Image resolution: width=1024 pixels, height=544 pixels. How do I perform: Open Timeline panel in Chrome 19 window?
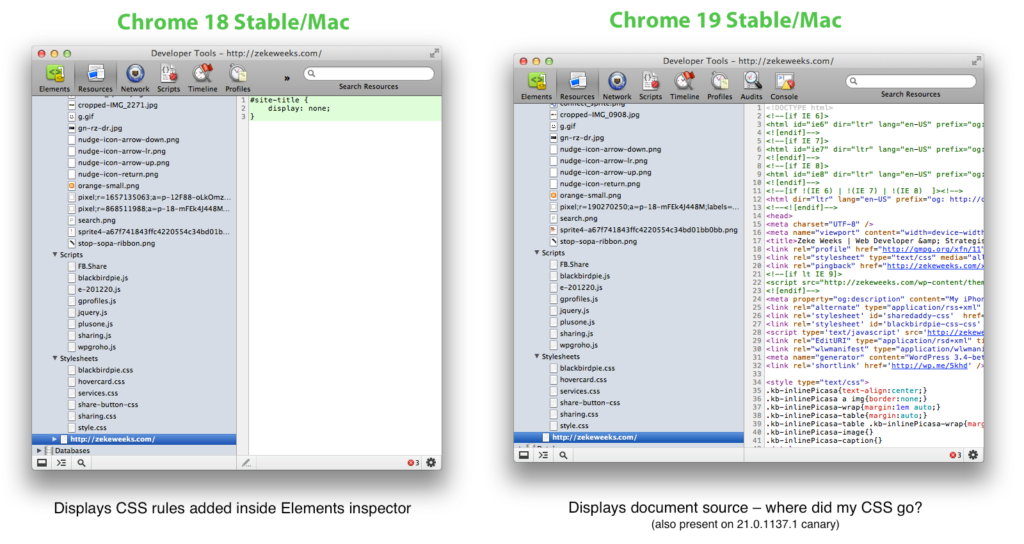(x=684, y=86)
